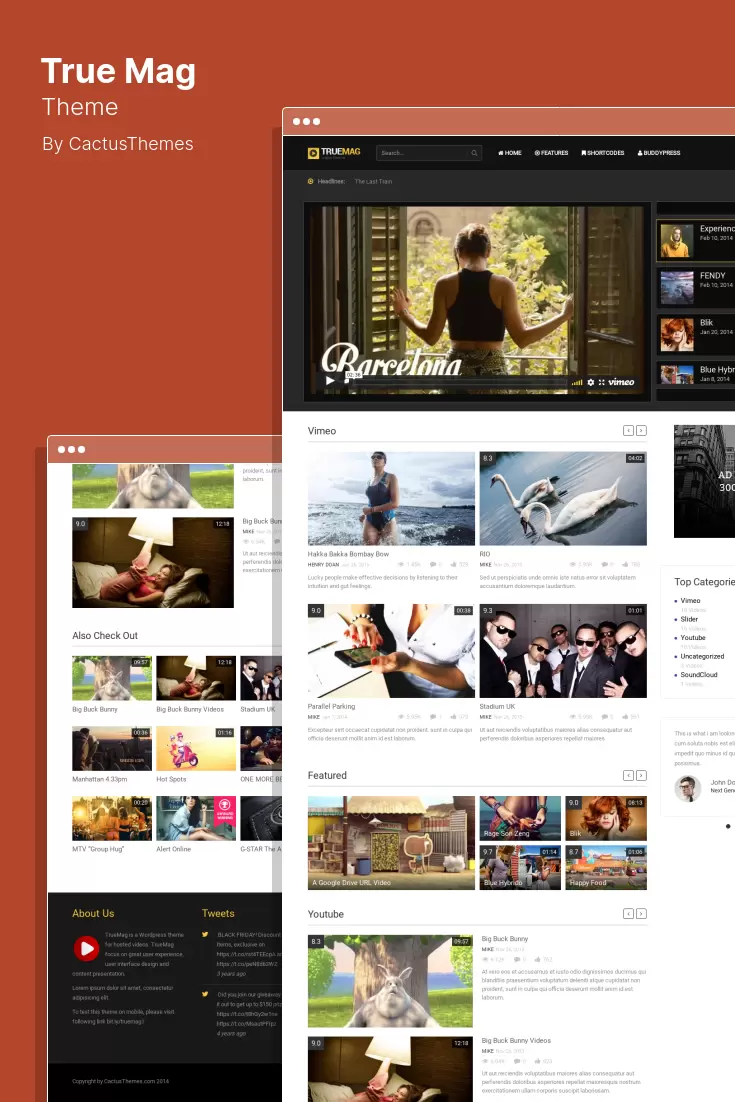Screen dimensions: 735x1102
Task: Open video player settings gear
Action: click(x=591, y=382)
